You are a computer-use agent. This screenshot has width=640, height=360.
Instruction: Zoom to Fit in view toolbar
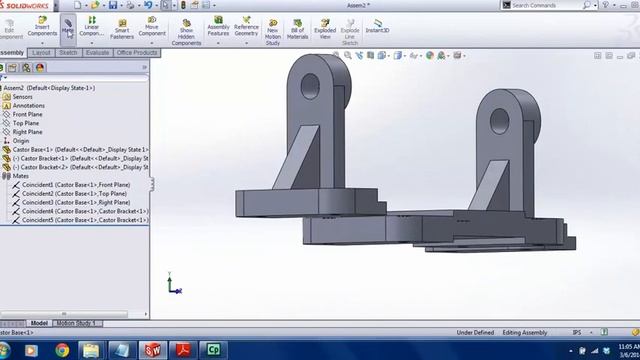click(x=336, y=55)
